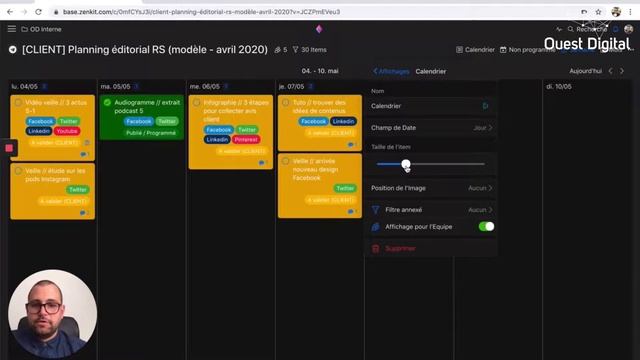The width and height of the screenshot is (640, 360).
Task: Click Supprimer to delete the view
Action: point(400,248)
